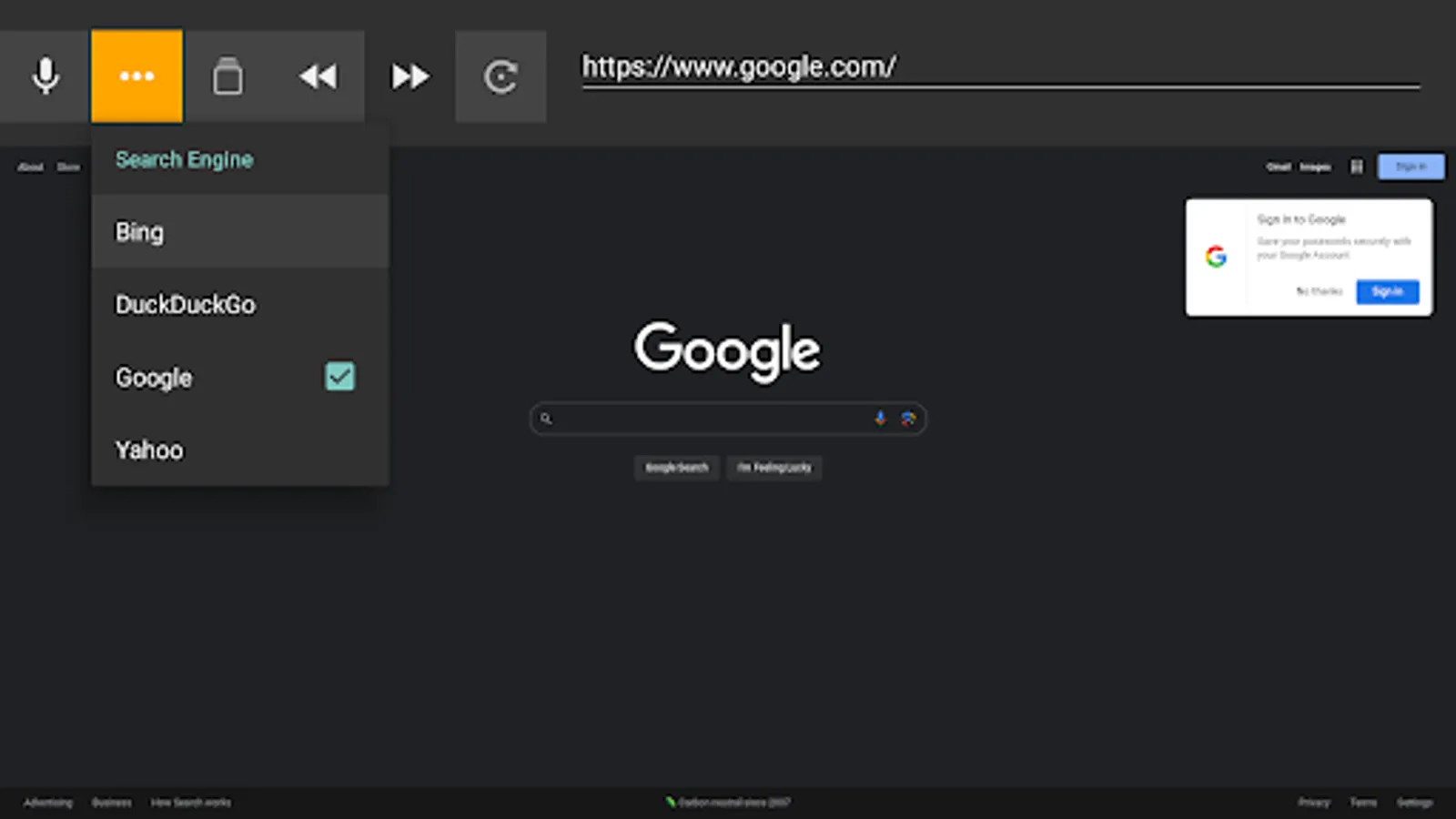Open the Business footer link

112,803
